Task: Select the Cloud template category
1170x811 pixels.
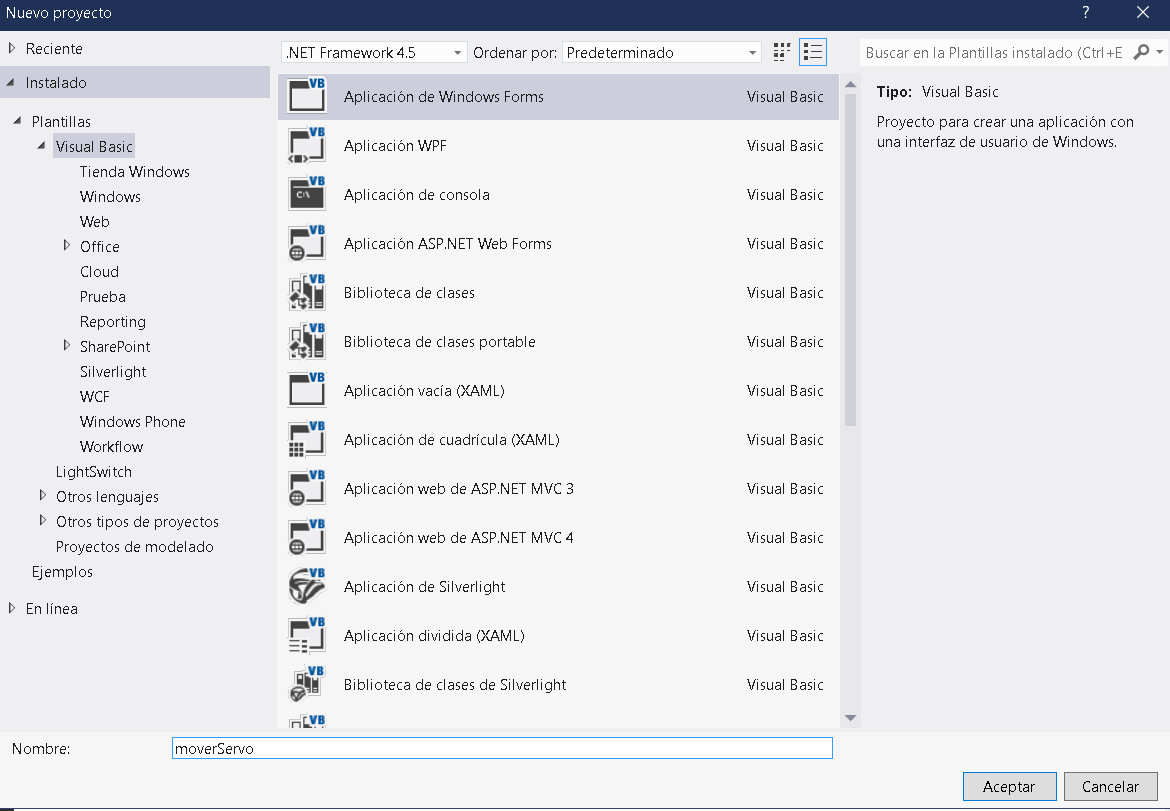Action: tap(99, 272)
